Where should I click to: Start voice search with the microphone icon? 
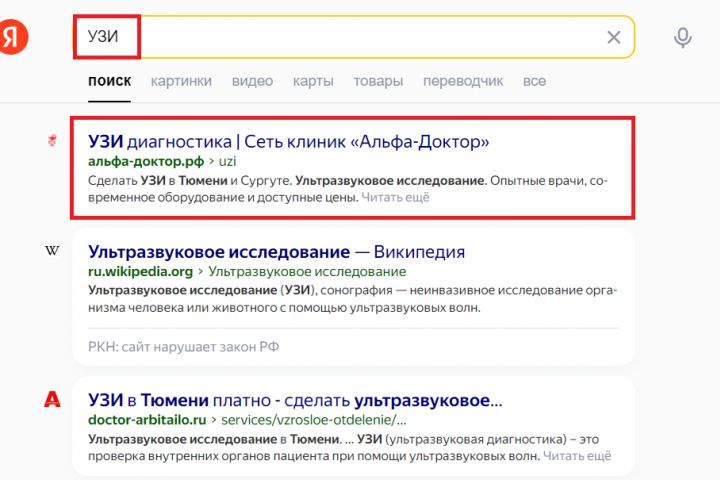click(x=683, y=38)
